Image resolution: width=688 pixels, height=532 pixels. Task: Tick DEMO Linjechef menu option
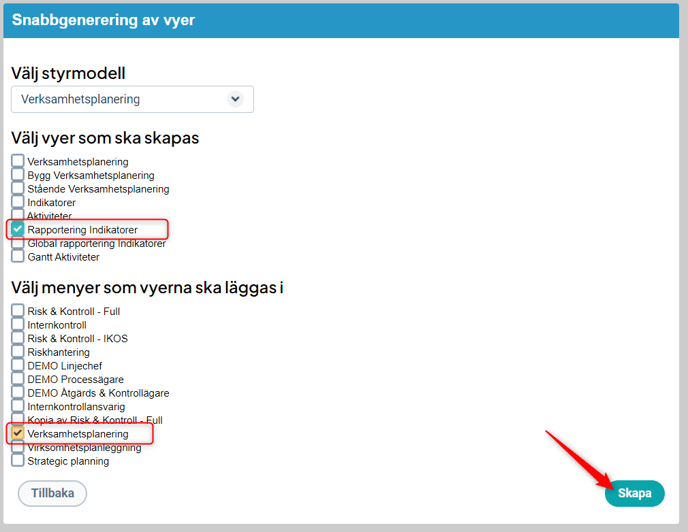[x=18, y=366]
